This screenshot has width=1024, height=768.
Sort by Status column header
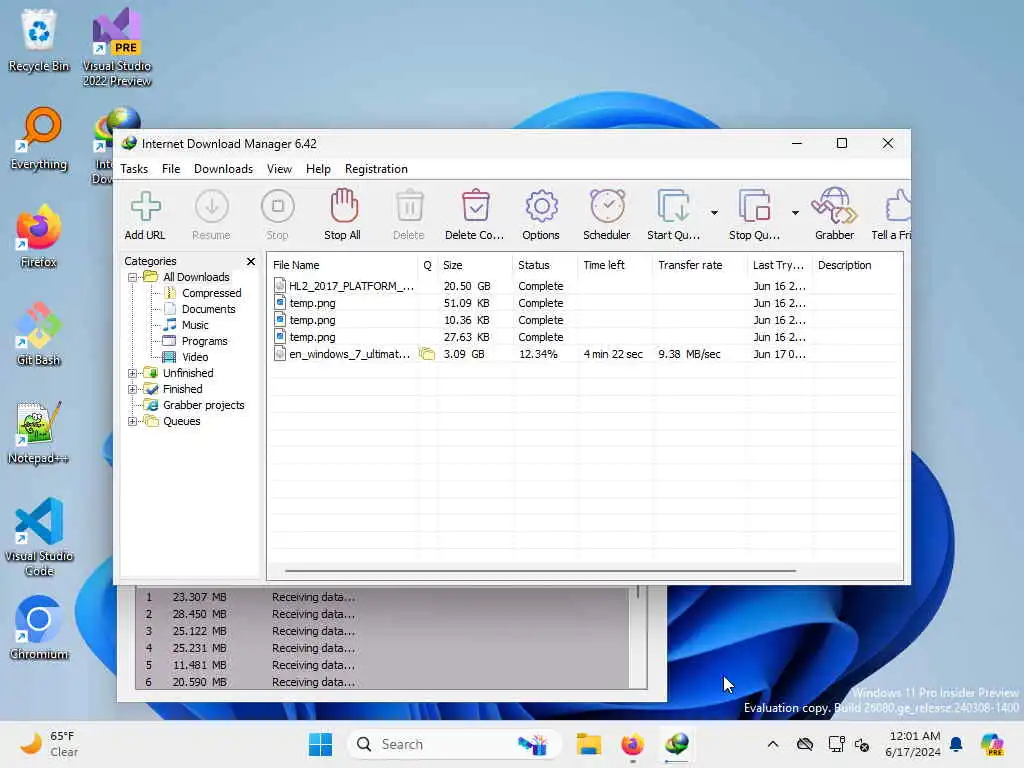[545, 265]
